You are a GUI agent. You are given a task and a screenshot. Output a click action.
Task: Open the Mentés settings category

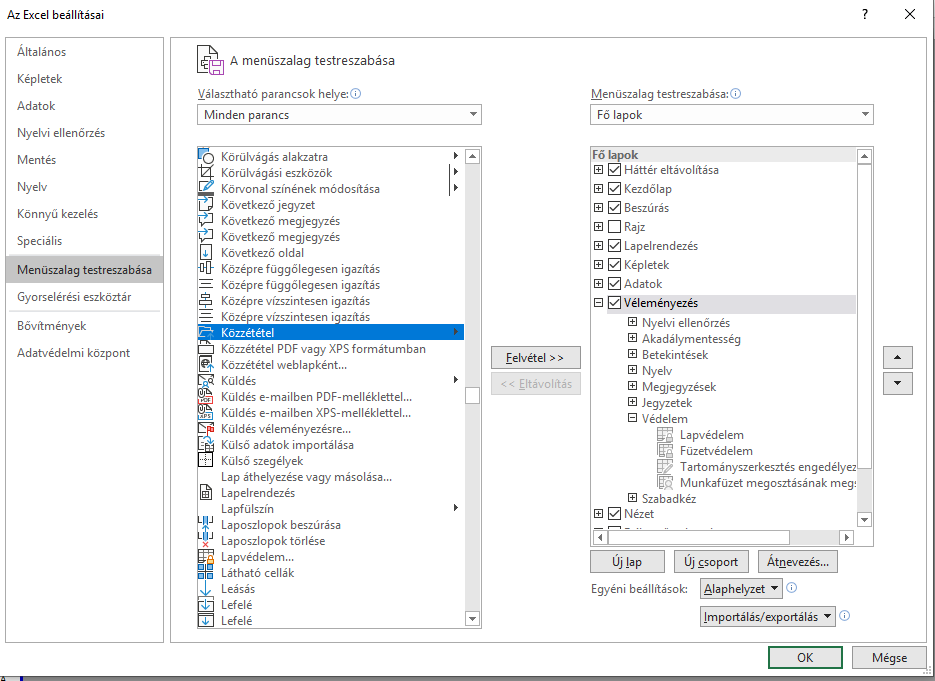point(84,160)
